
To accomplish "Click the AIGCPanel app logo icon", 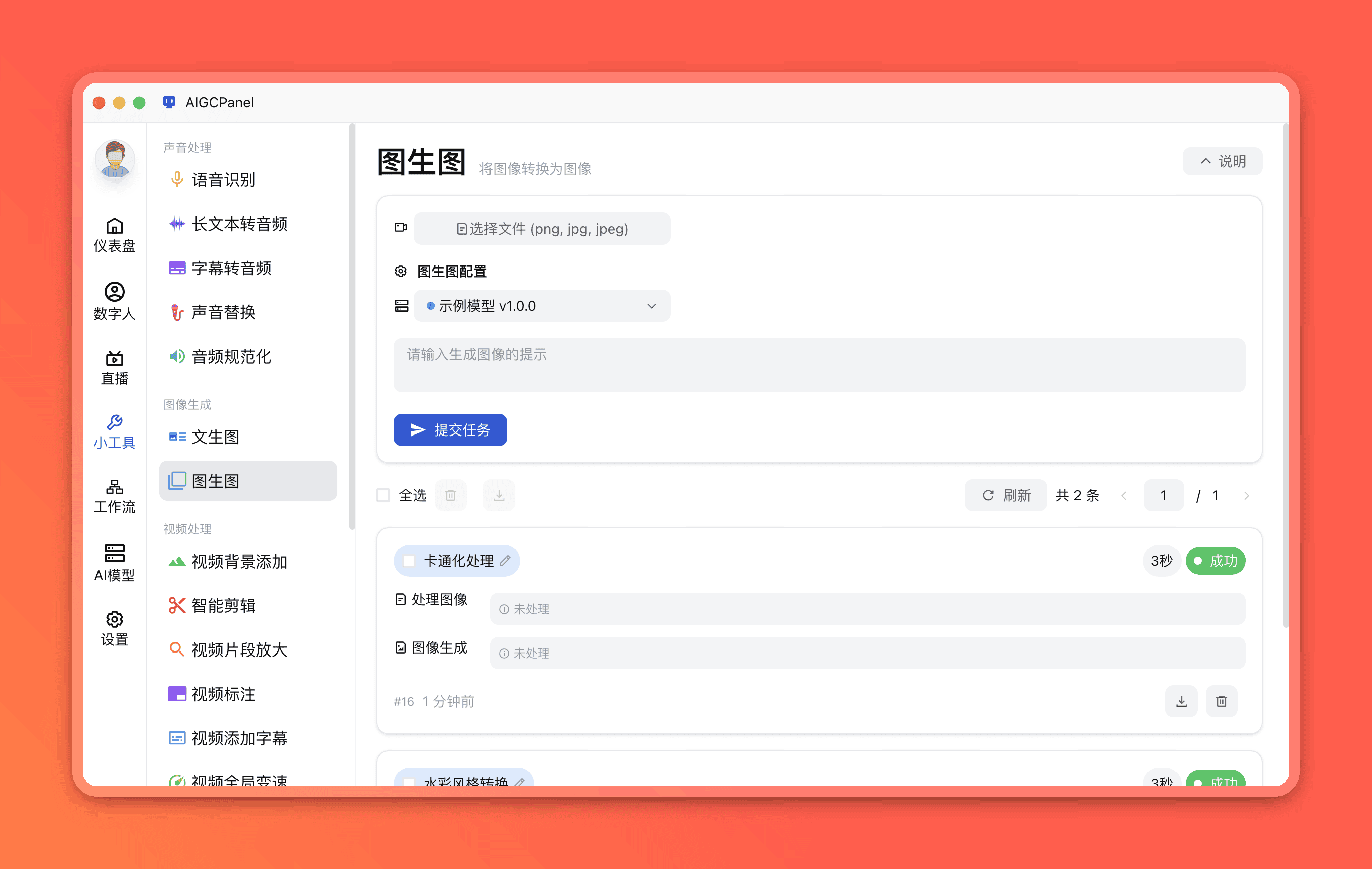I will [x=169, y=102].
